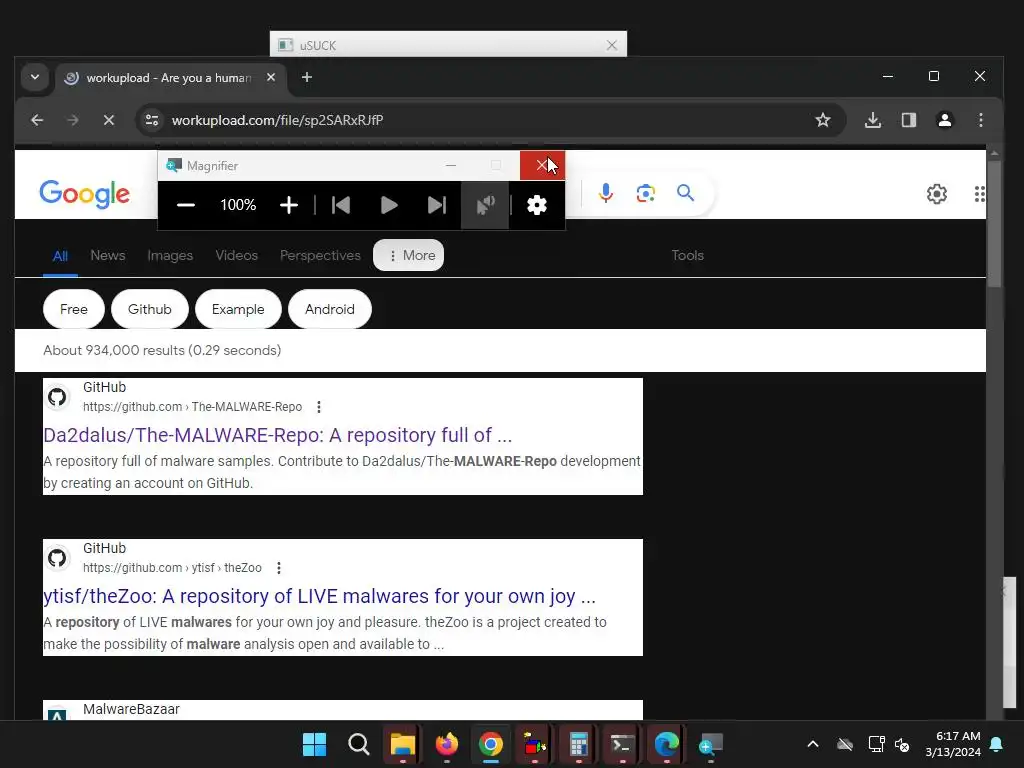Close the Magnifier window
The image size is (1024, 768).
tap(542, 165)
